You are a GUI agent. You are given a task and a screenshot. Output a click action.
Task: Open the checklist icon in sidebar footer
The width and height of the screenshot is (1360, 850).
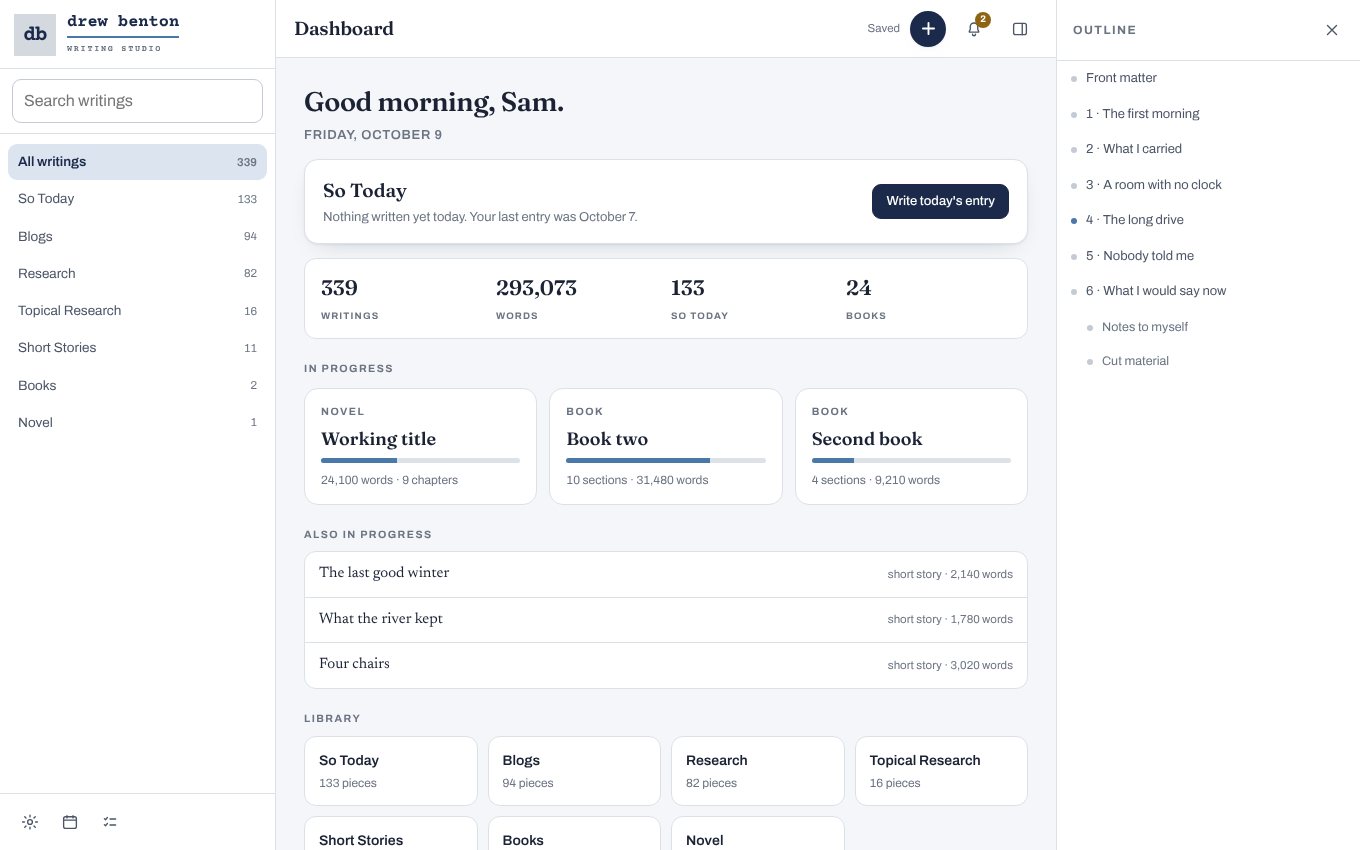[110, 822]
